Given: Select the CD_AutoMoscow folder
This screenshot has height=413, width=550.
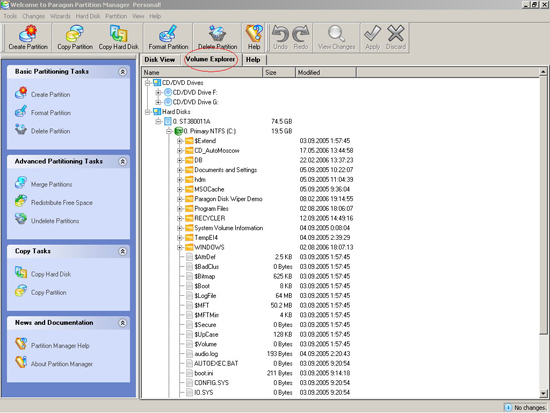Looking at the screenshot, I should coord(217,151).
